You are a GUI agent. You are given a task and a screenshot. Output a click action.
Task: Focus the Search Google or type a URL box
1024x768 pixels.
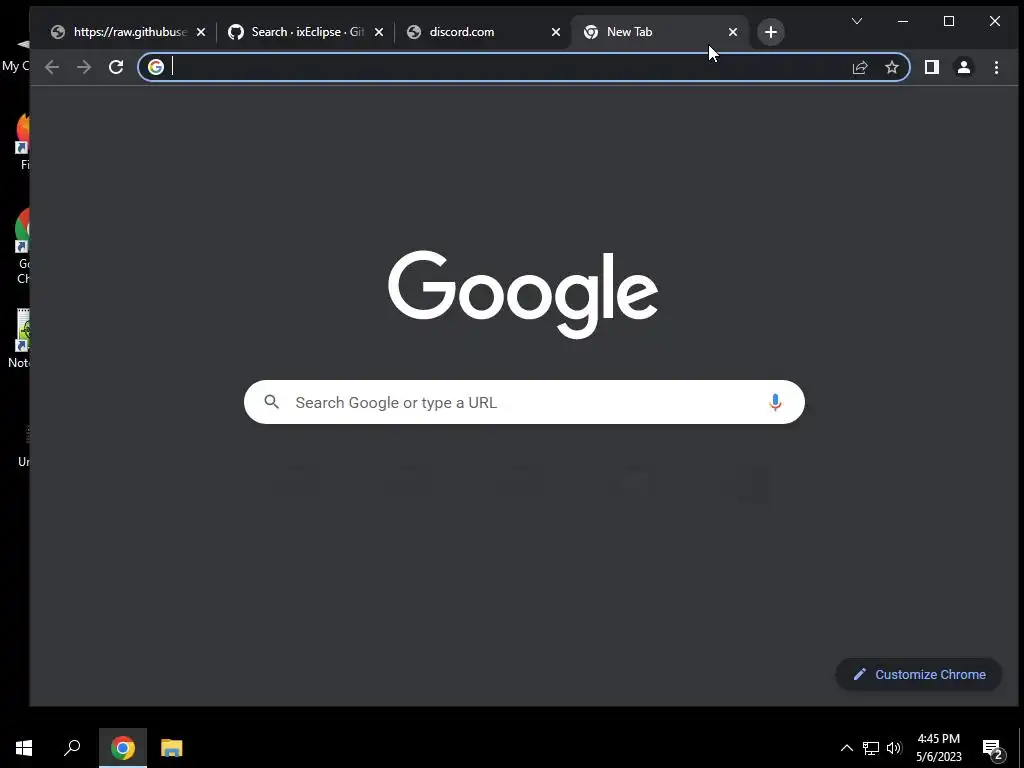(x=524, y=402)
